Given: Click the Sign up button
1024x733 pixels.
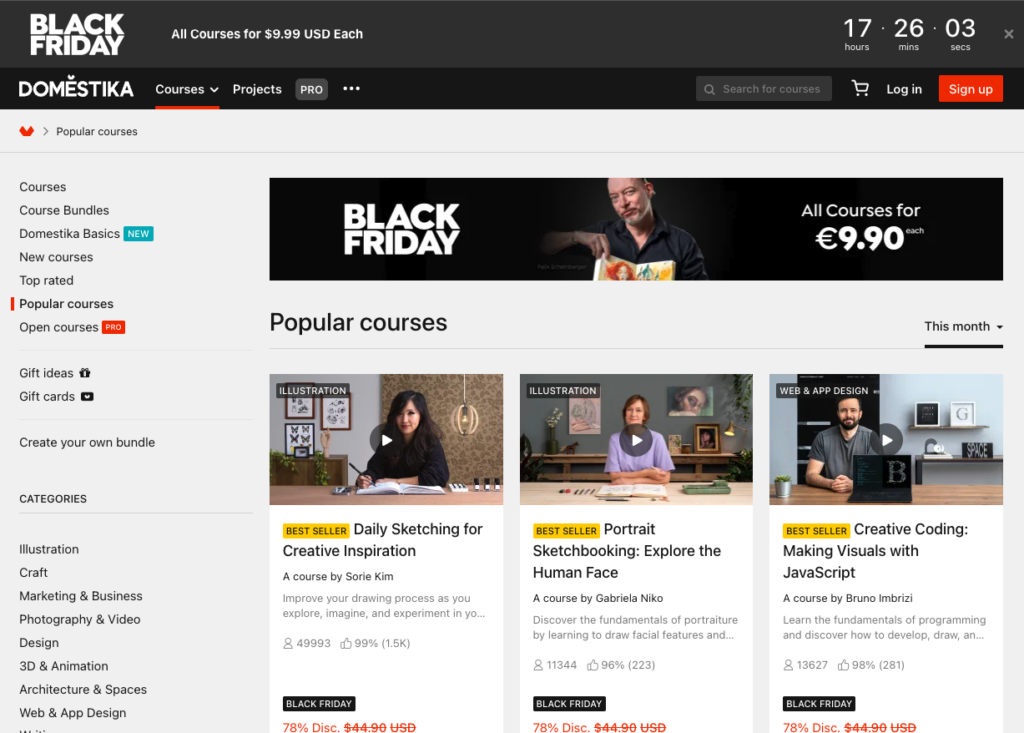Looking at the screenshot, I should (x=970, y=89).
